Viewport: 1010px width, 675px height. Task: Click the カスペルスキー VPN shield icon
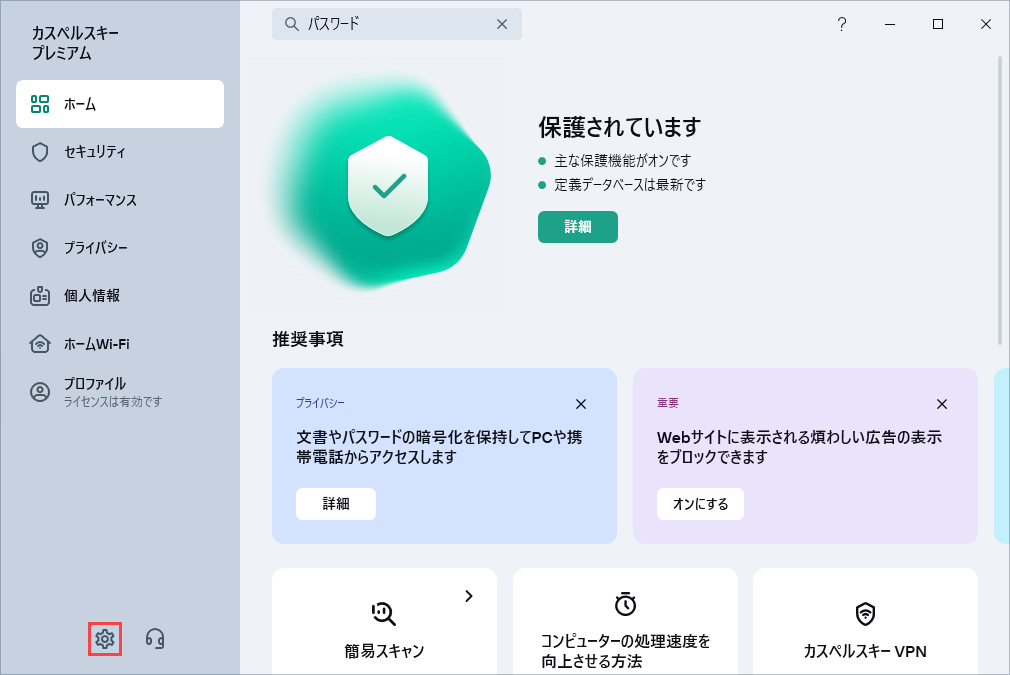(x=865, y=613)
